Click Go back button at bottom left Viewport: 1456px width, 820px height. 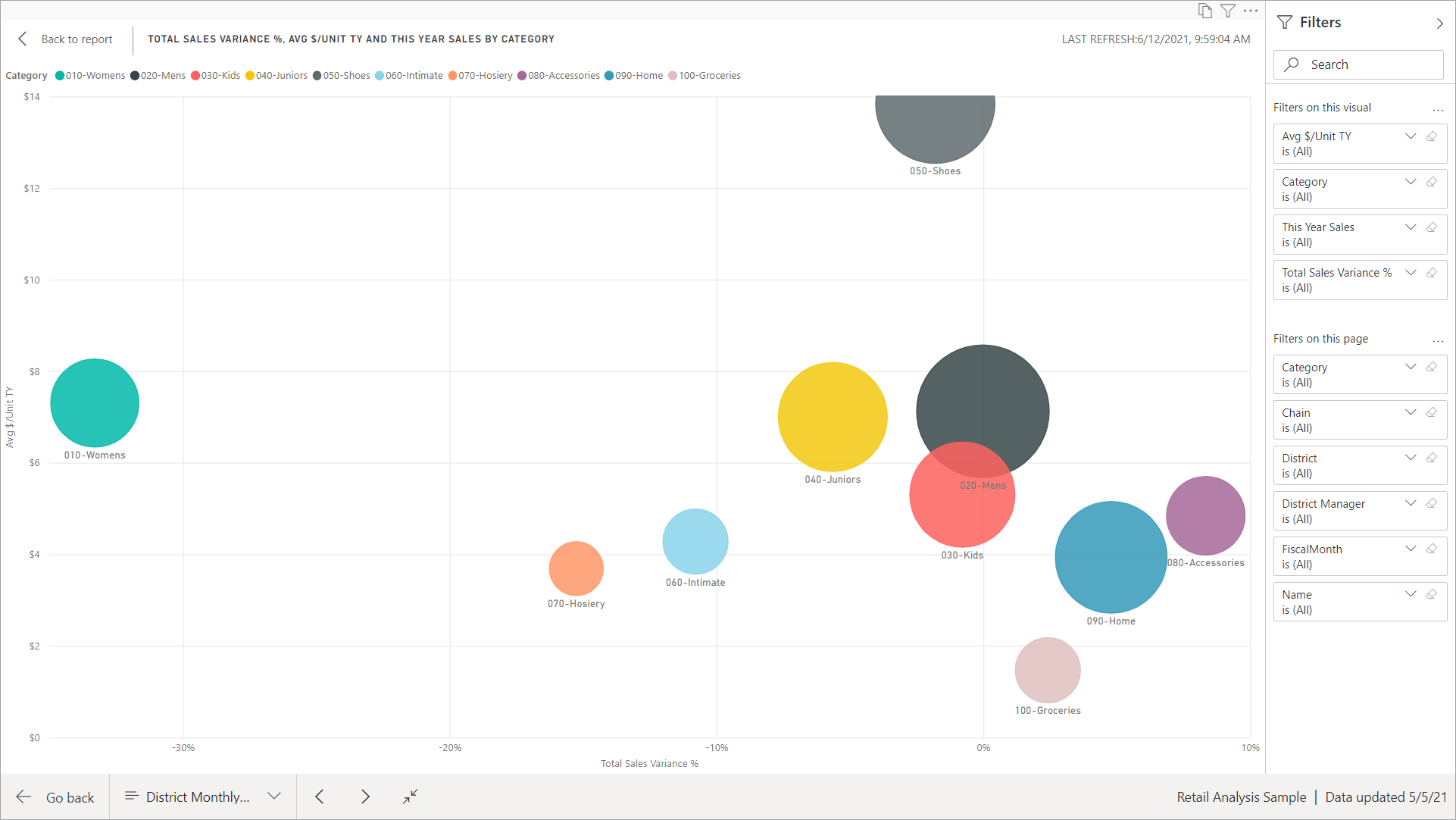point(56,796)
